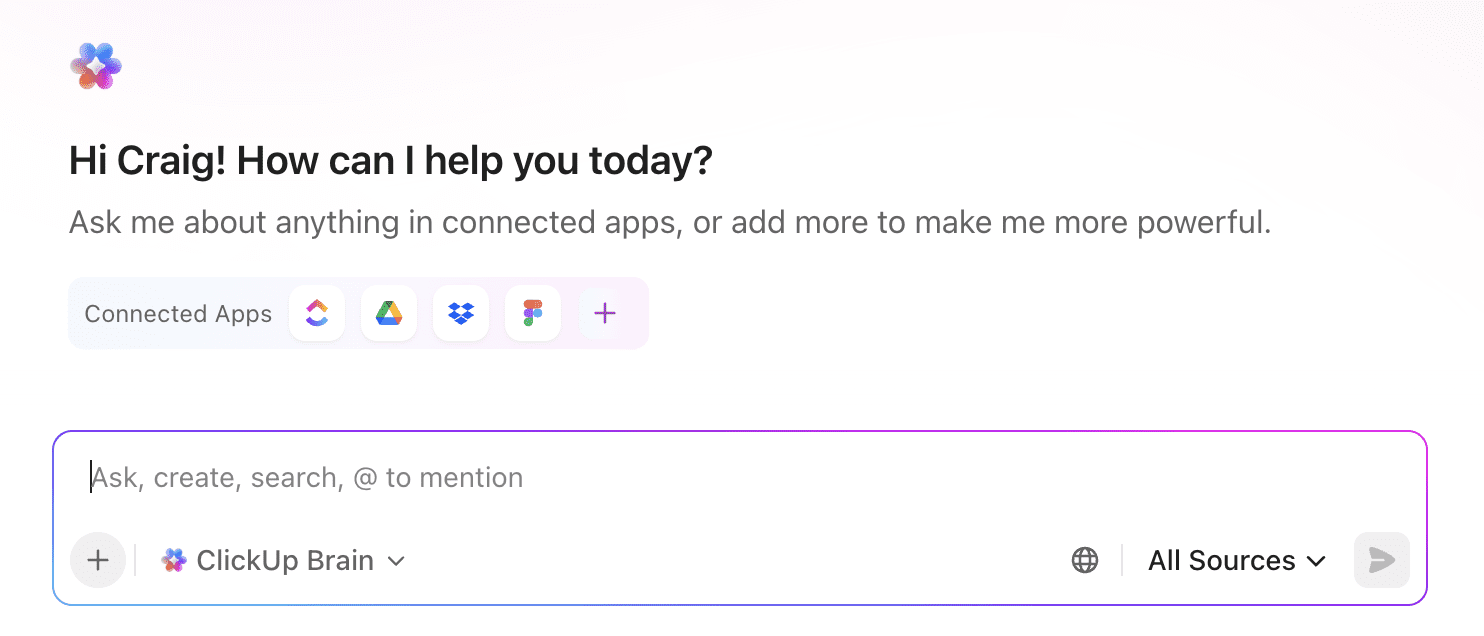The height and width of the screenshot is (636, 1484).
Task: Toggle web search globe icon
Action: click(1085, 560)
